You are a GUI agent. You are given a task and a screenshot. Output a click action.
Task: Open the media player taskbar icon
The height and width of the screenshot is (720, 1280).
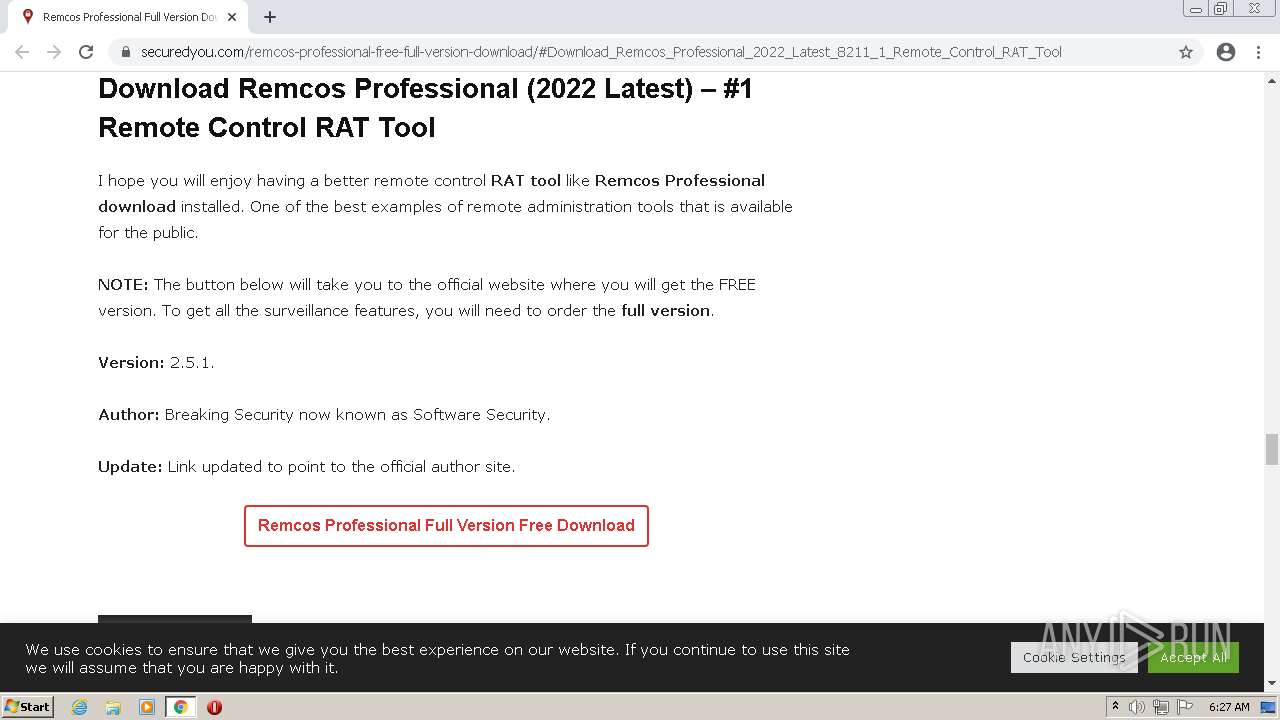pyautogui.click(x=147, y=707)
